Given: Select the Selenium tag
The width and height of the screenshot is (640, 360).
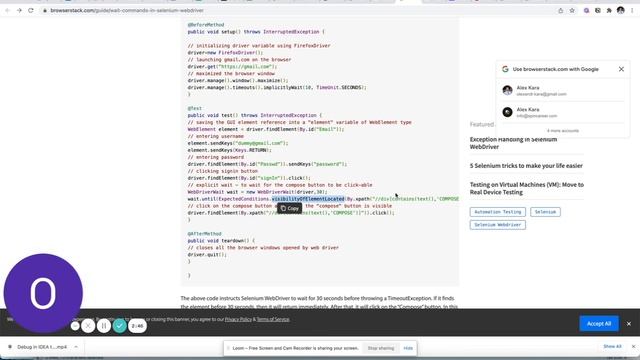Looking at the screenshot, I should pos(545,212).
